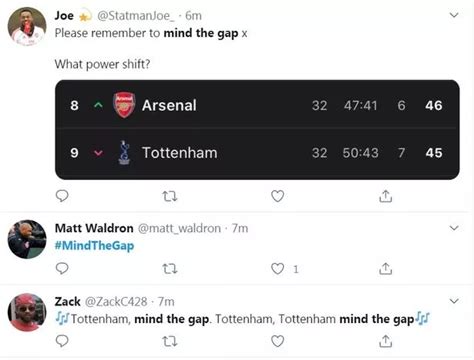Open the chevron menu on Joe's tweet

454,15
